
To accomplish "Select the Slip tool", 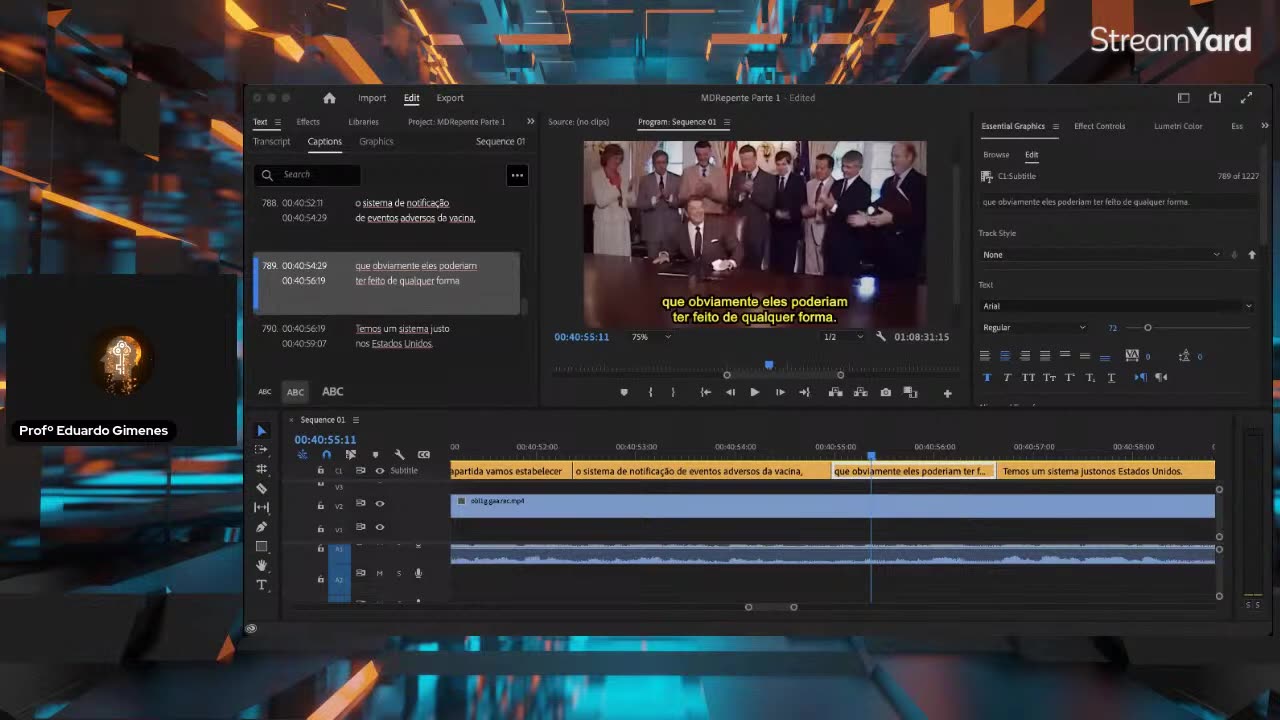I will (x=261, y=507).
